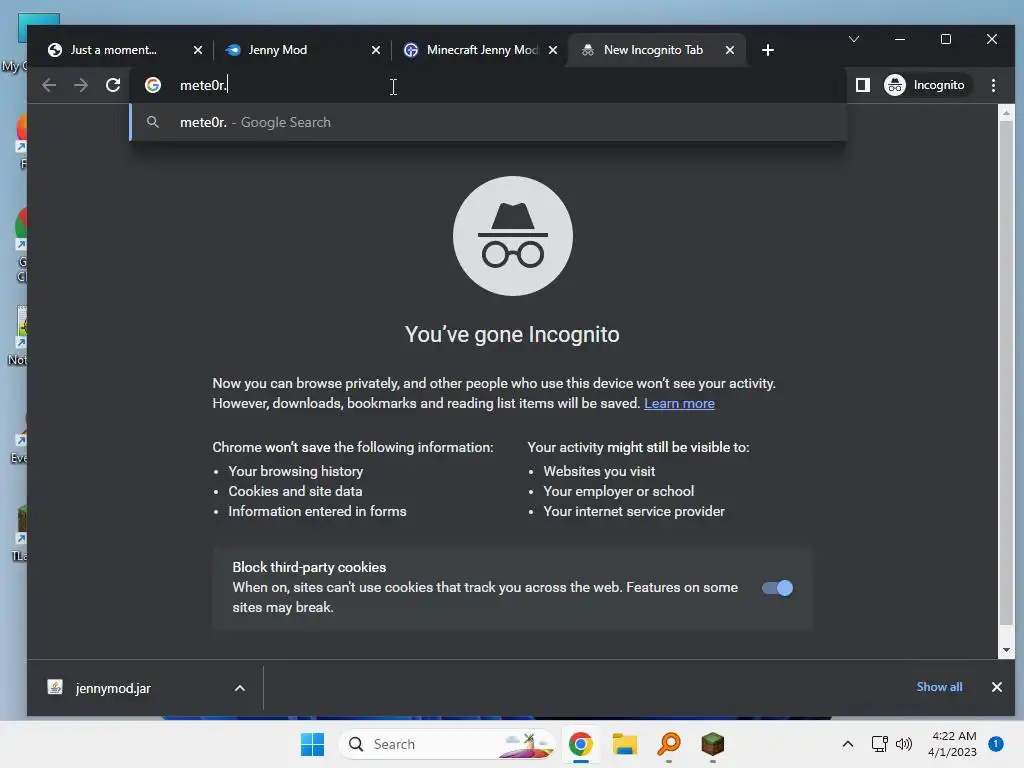Reload the page with the refresh icon

point(113,85)
